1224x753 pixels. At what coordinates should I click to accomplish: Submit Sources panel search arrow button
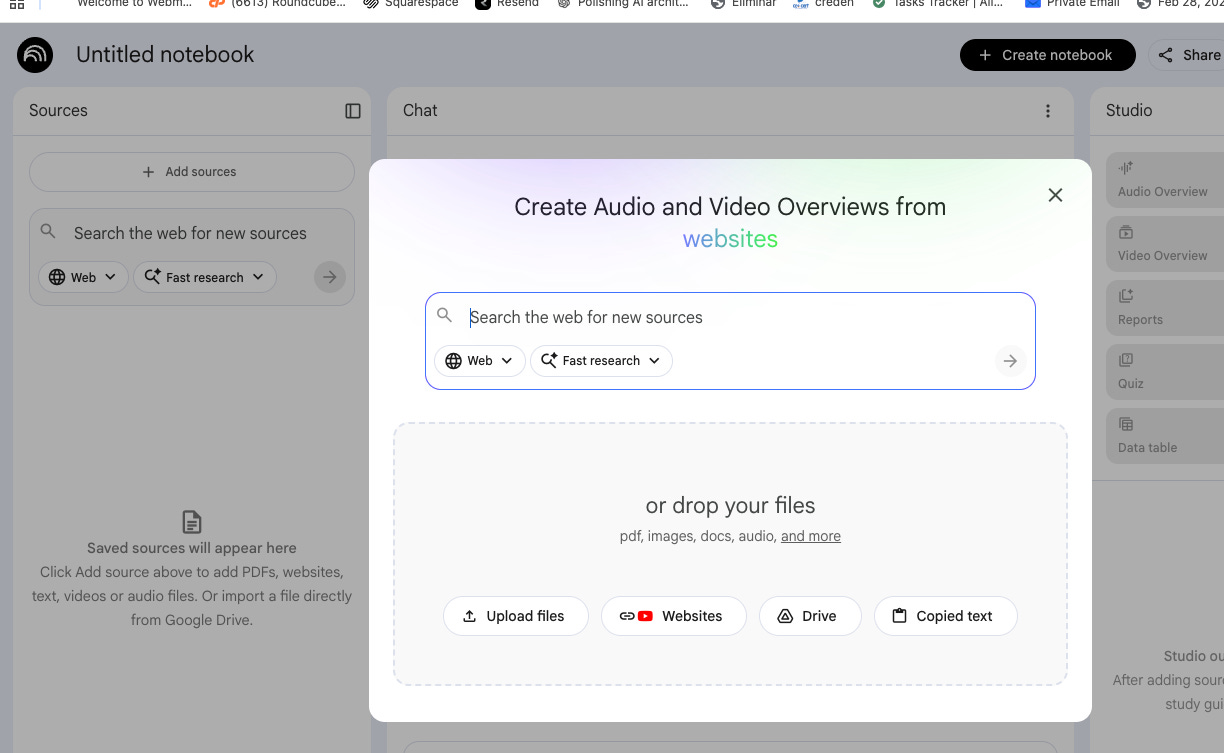[x=329, y=277]
